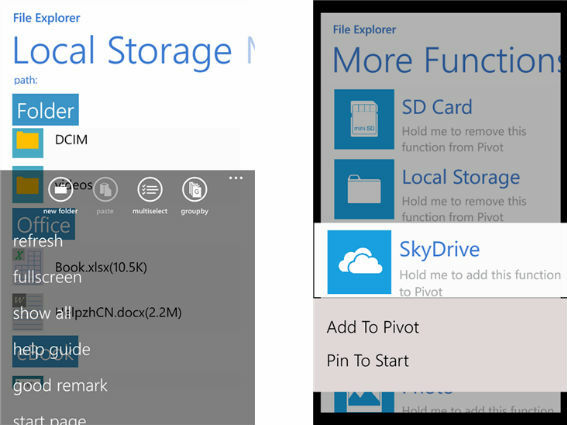The image size is (567, 425).
Task: Choose help guide from the menu
Action: [x=52, y=349]
